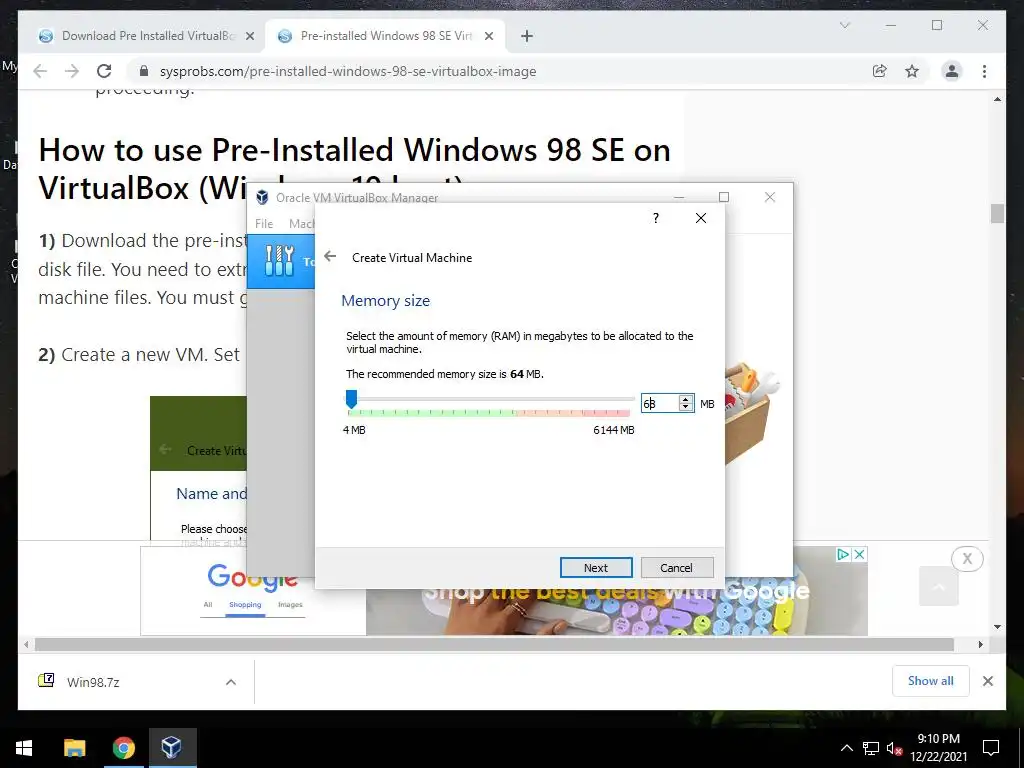Show hidden system tray icons
Screen dimensions: 1024x768
(846, 748)
